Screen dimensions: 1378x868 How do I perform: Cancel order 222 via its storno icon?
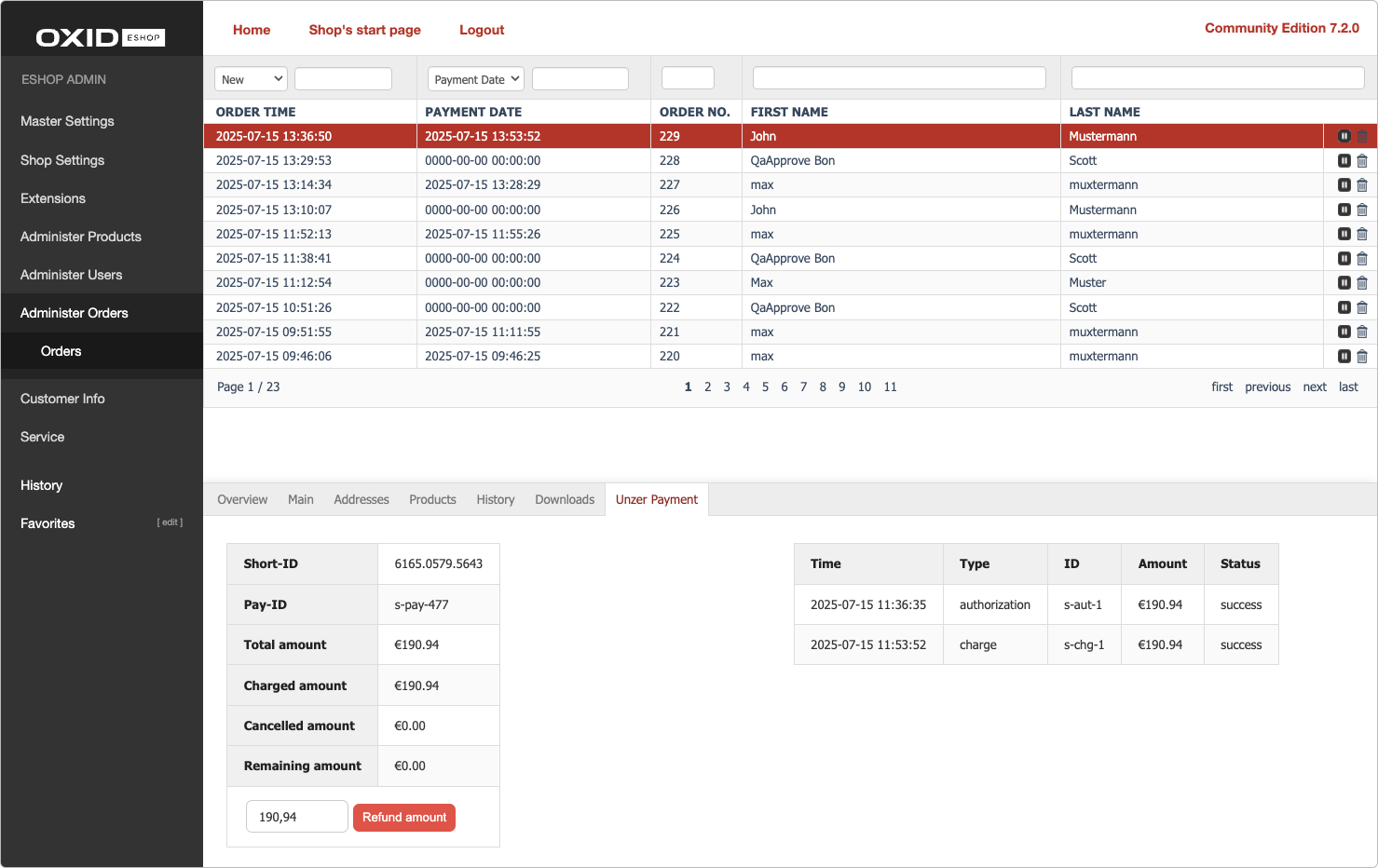pyautogui.click(x=1344, y=307)
